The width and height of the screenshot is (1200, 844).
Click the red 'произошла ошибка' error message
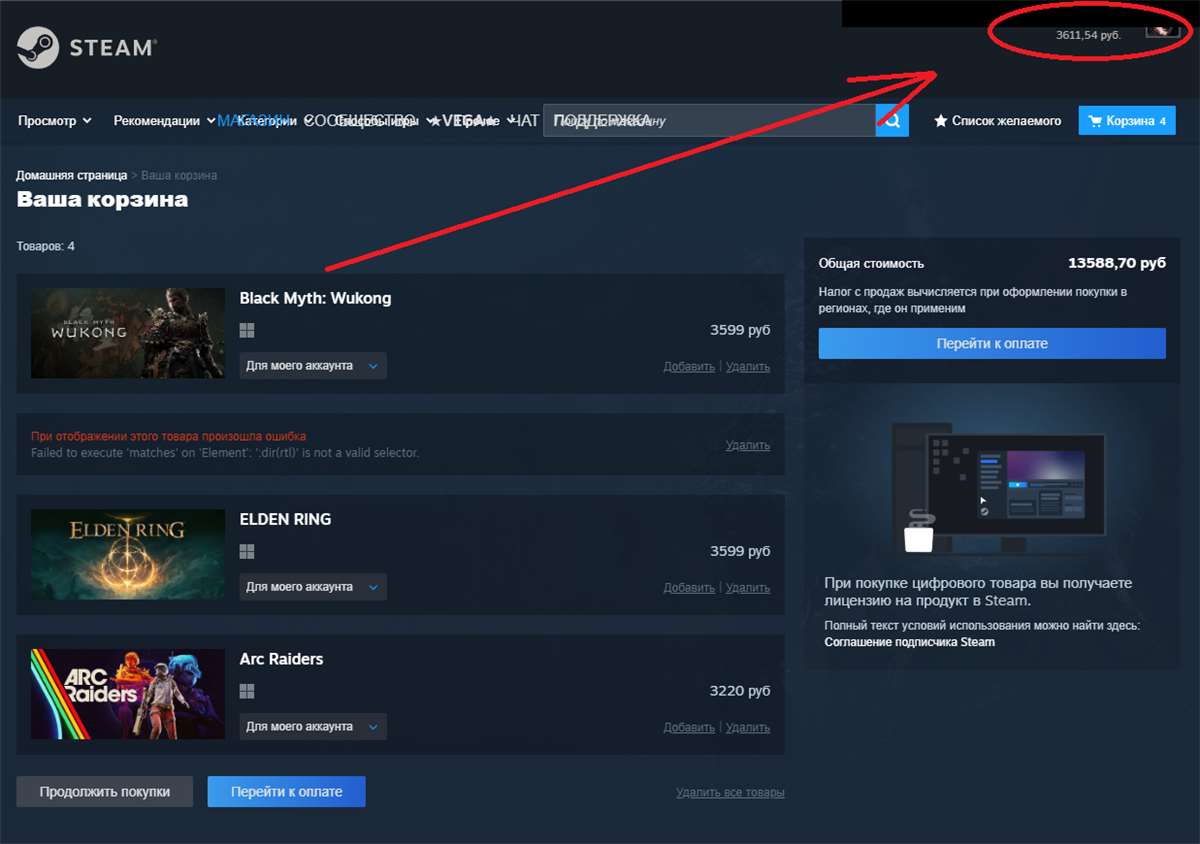coord(168,436)
